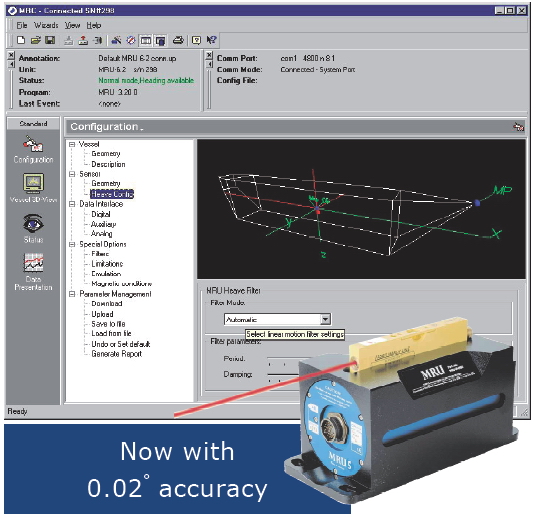The height and width of the screenshot is (518, 539).
Task: Collapse the Annotation info panel arrow
Action: pyautogui.click(x=11, y=64)
